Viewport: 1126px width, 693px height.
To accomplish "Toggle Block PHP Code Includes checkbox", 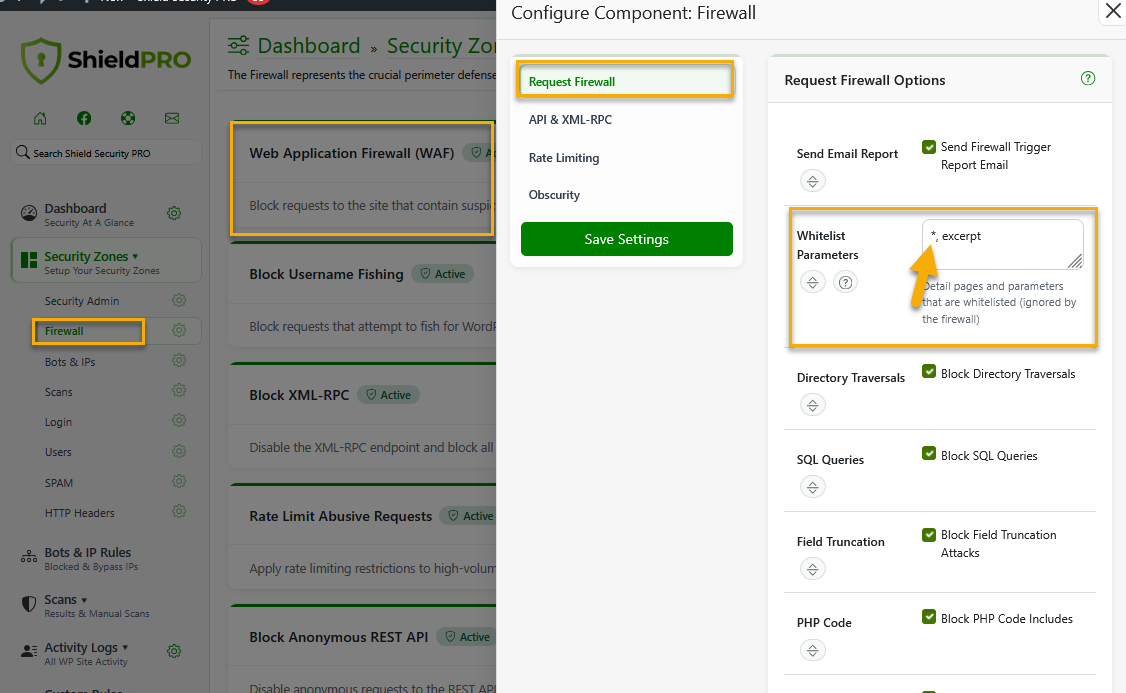I will pyautogui.click(x=929, y=617).
